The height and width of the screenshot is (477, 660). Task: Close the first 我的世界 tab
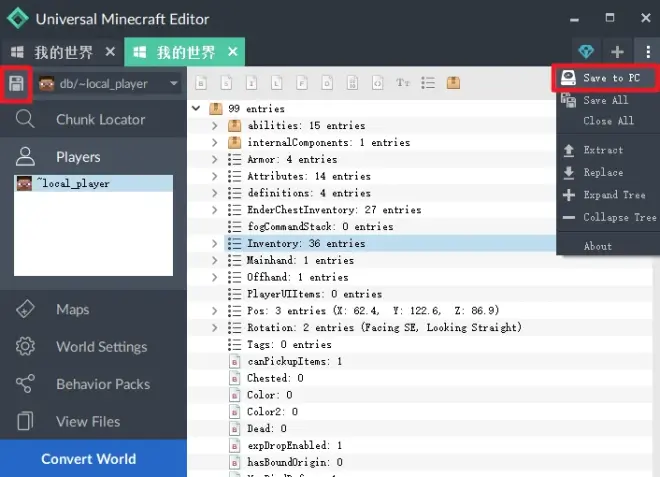tap(110, 52)
